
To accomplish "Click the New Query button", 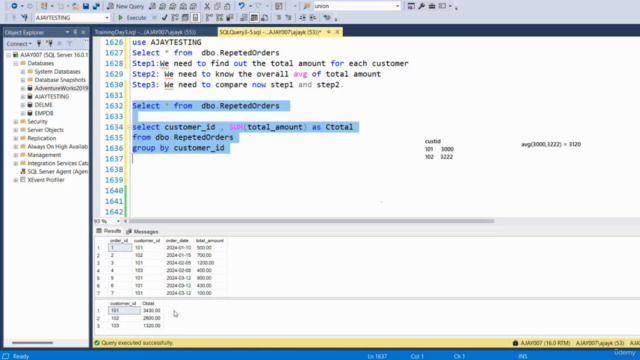I will pos(125,6).
